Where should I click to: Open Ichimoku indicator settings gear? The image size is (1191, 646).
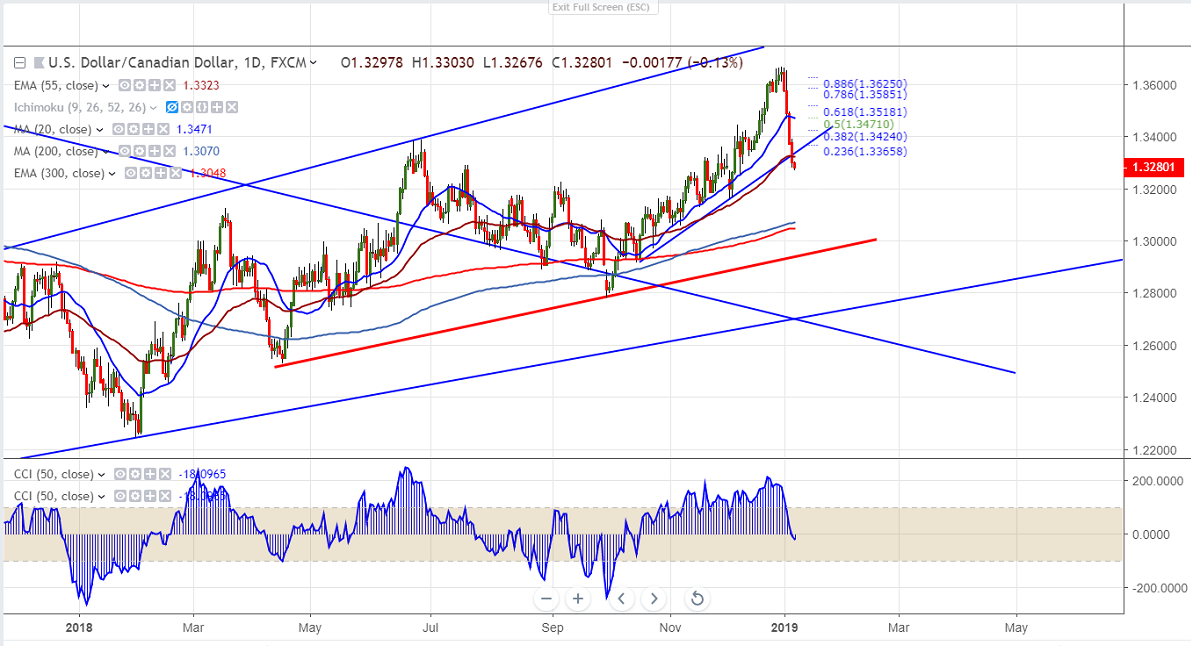click(187, 107)
